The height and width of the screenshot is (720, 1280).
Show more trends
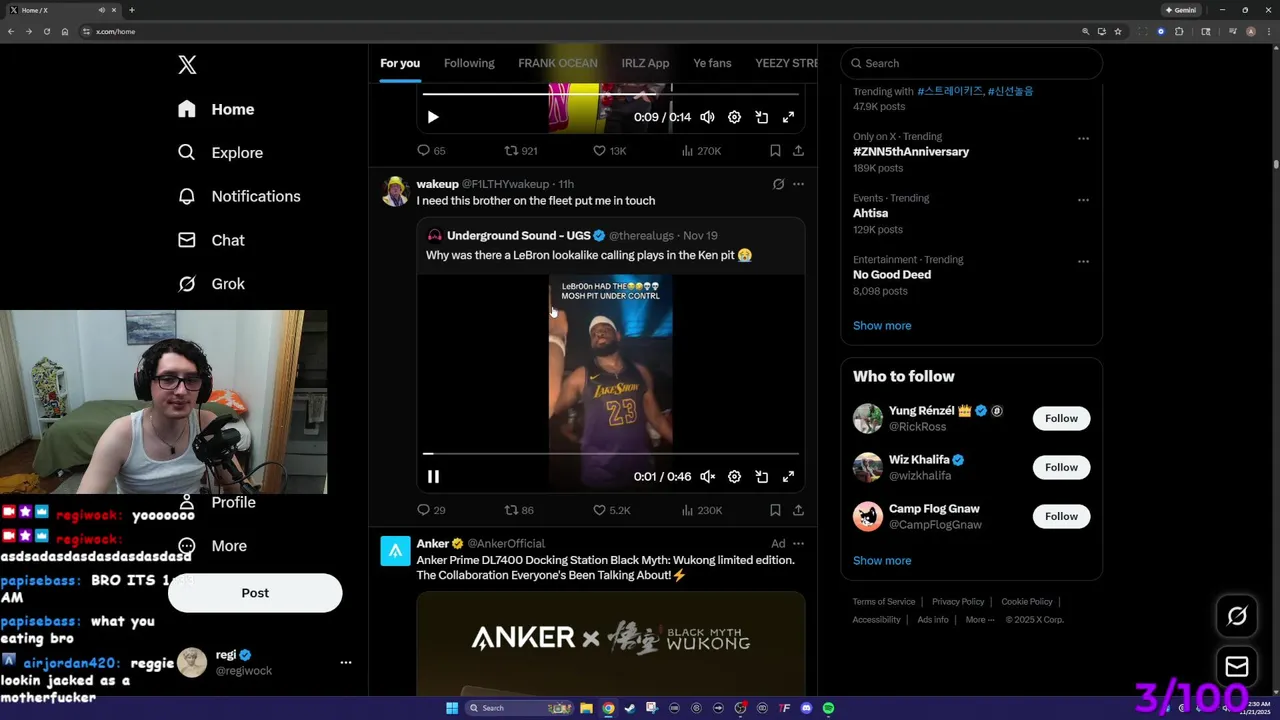(x=882, y=326)
